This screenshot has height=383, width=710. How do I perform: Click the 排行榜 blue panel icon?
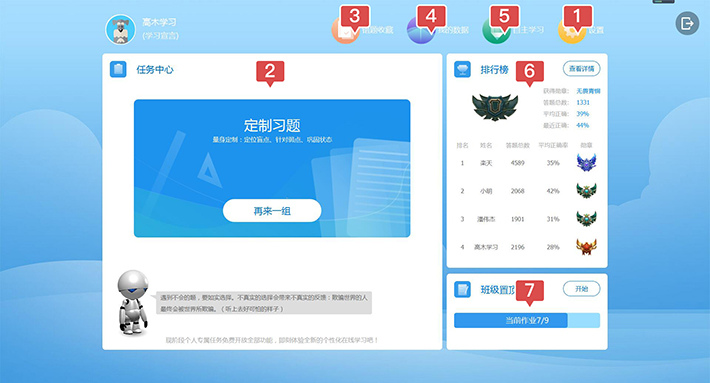462,69
